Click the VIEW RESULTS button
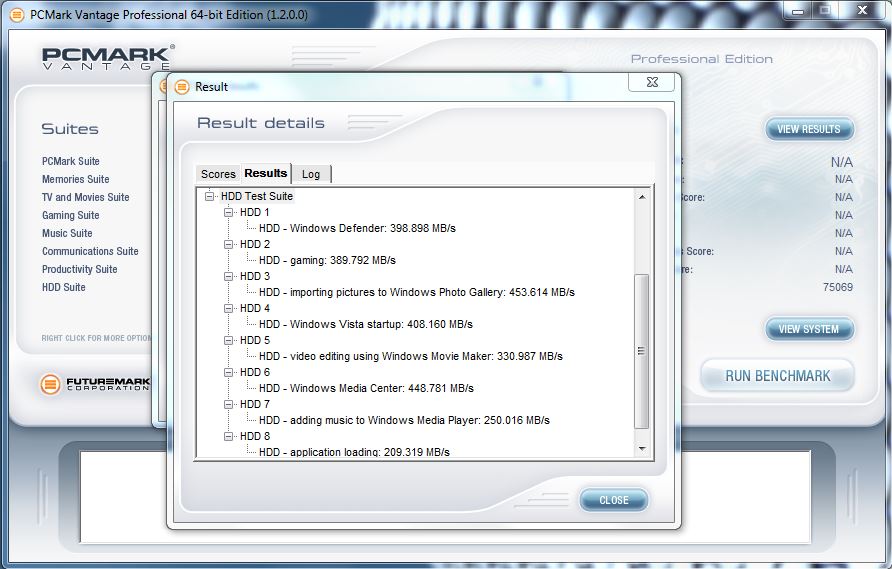892x569 pixels. pos(809,129)
